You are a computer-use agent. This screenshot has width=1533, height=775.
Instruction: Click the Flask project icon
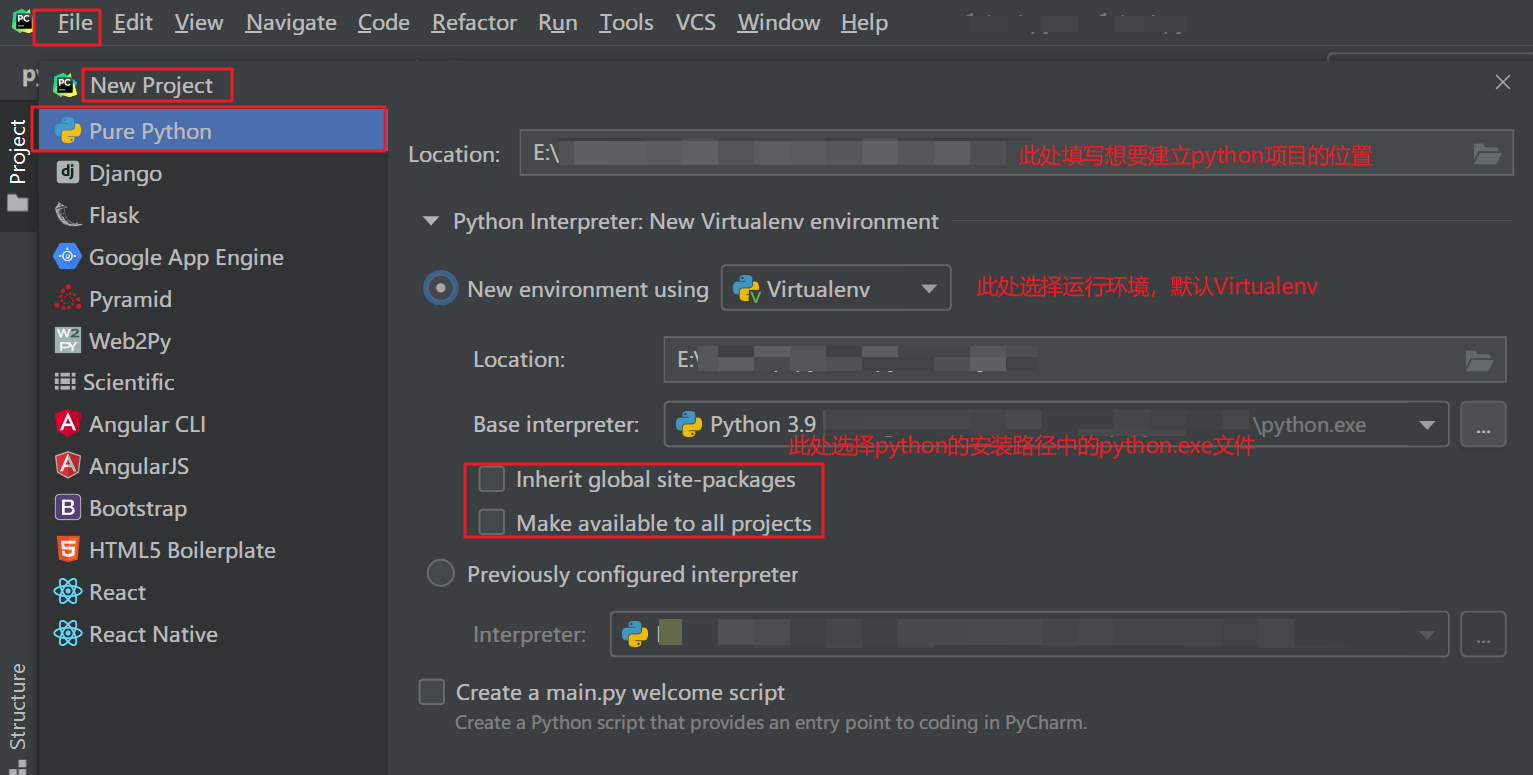[68, 215]
